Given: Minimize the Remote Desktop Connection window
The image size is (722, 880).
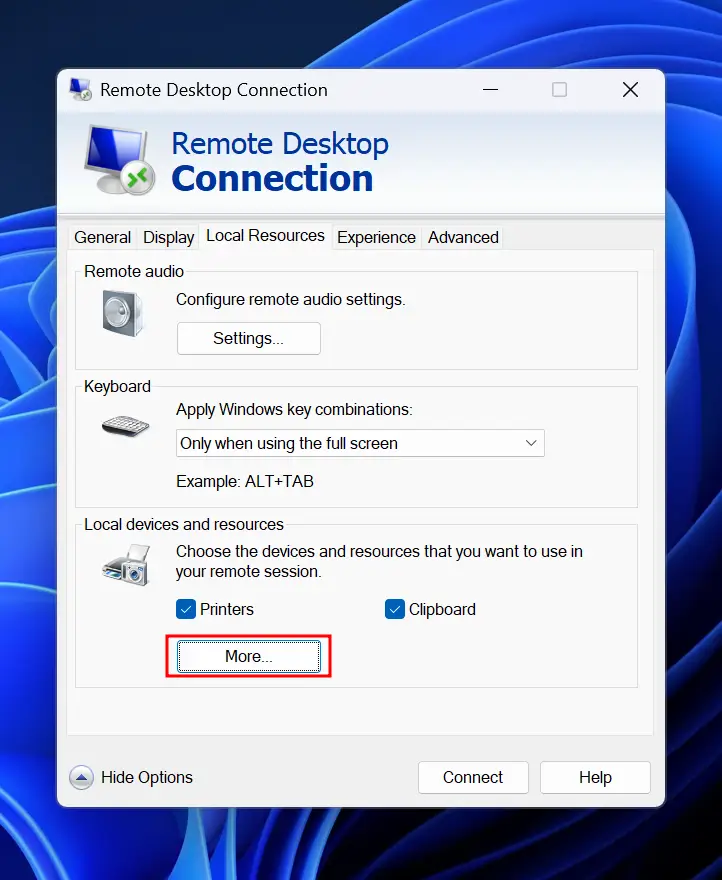Looking at the screenshot, I should [x=491, y=89].
